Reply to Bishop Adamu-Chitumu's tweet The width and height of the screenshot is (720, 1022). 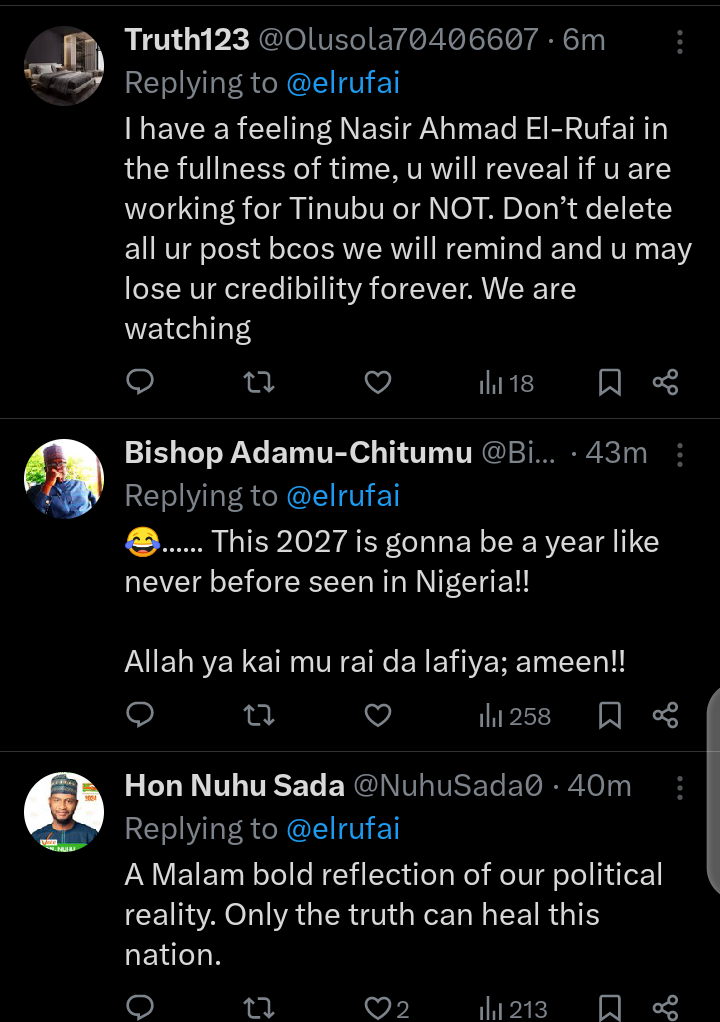[141, 715]
